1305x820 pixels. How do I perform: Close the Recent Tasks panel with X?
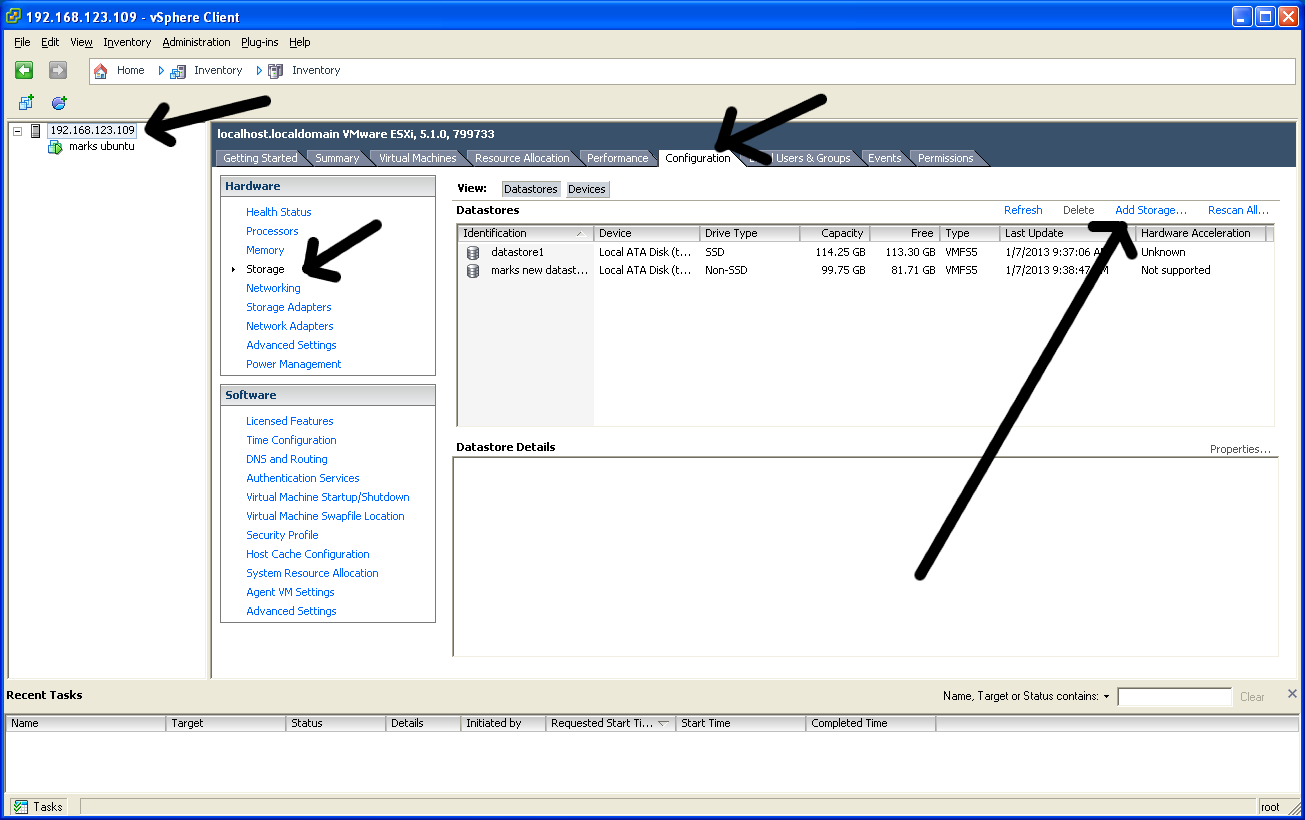click(1292, 694)
